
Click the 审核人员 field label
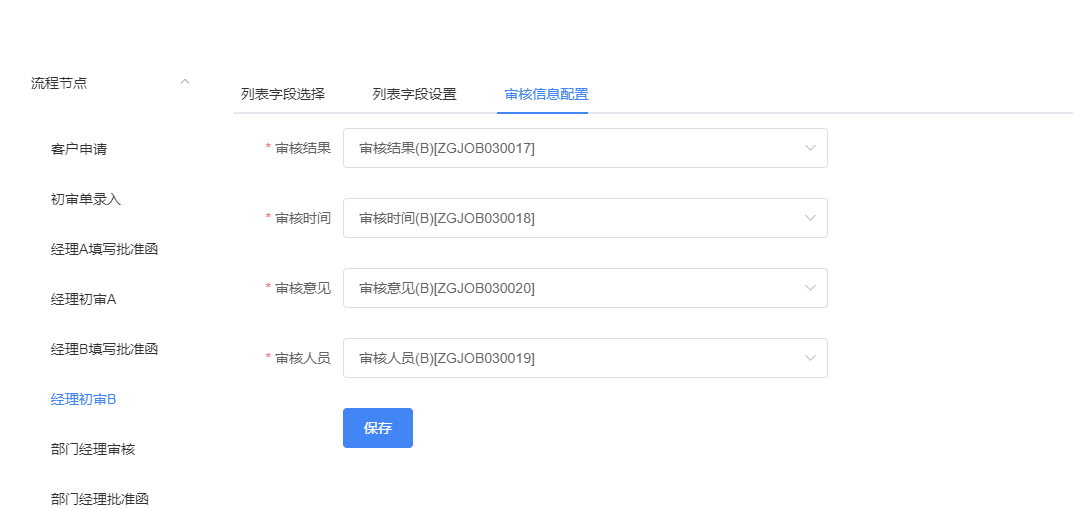(303, 358)
